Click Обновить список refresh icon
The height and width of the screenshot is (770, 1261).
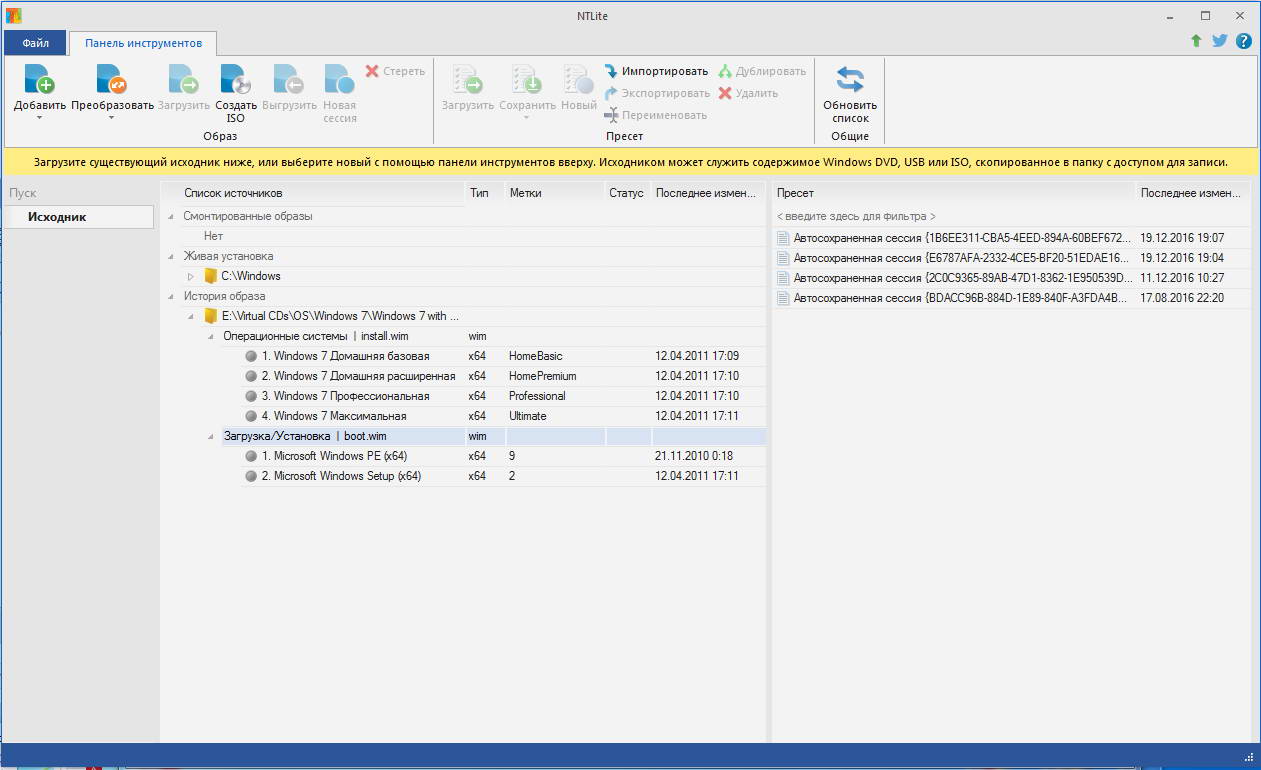point(850,79)
